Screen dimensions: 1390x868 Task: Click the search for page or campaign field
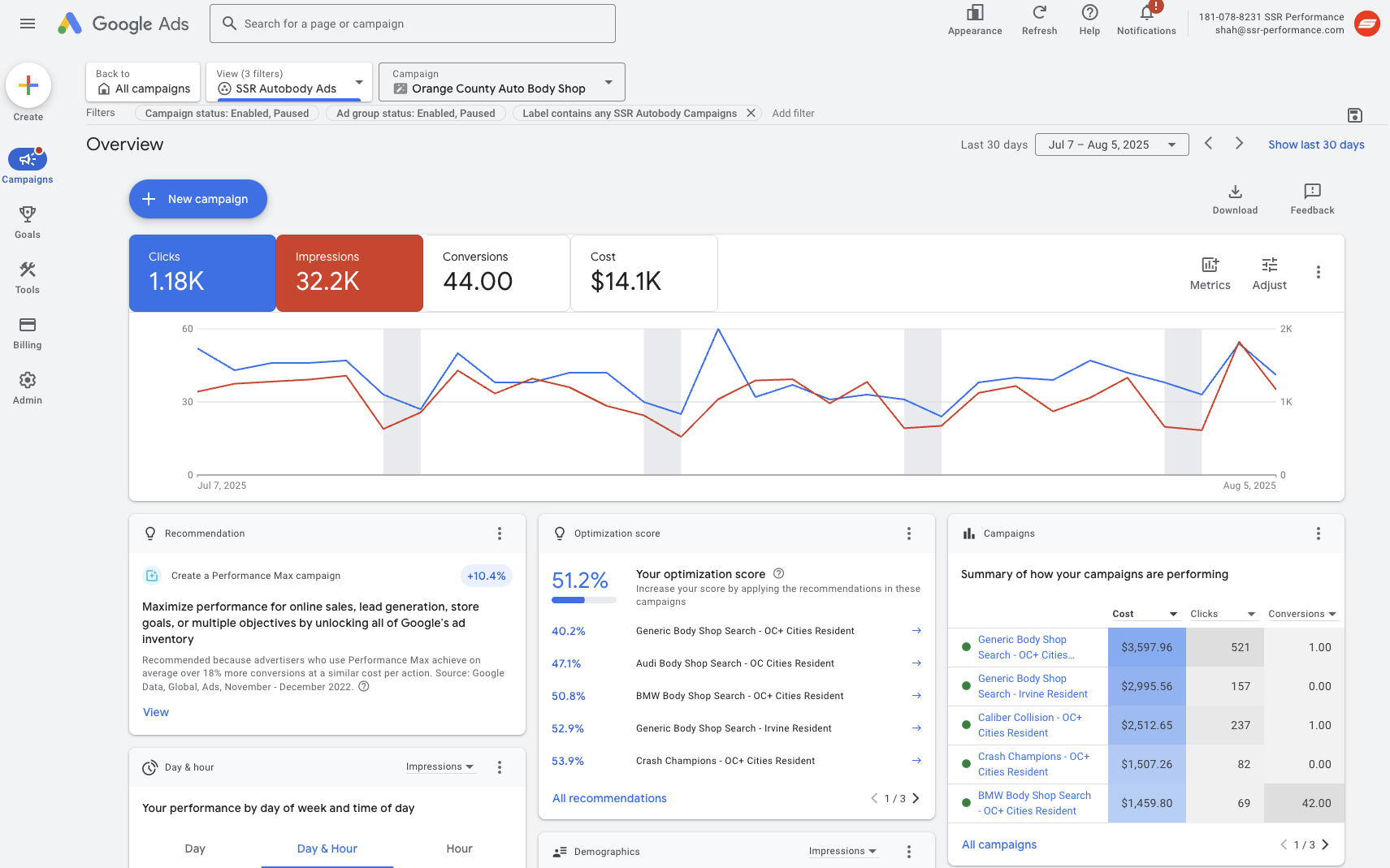point(413,24)
